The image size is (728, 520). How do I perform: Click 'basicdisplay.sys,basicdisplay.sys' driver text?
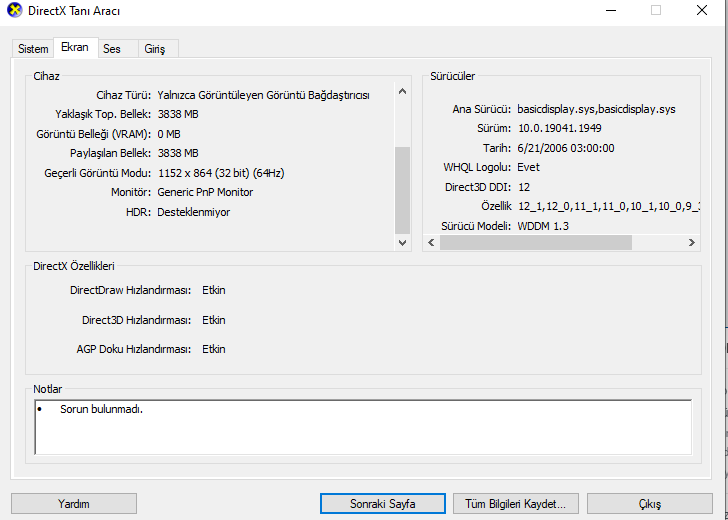pos(596,109)
